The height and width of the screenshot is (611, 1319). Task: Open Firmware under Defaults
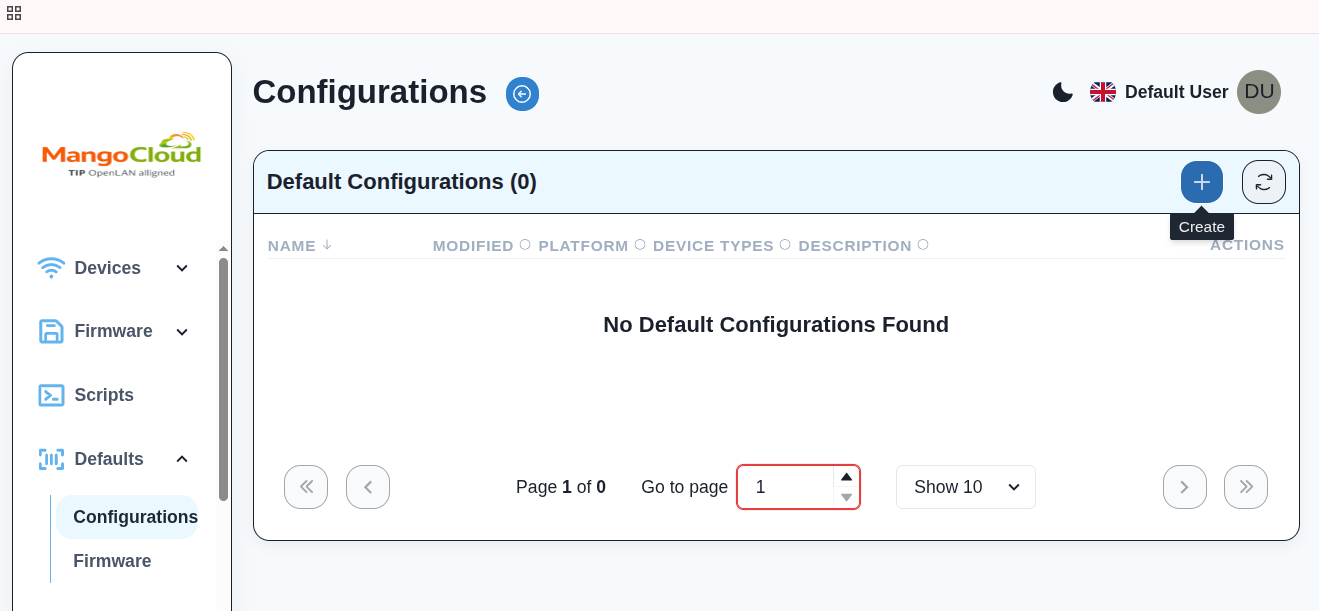coord(111,561)
